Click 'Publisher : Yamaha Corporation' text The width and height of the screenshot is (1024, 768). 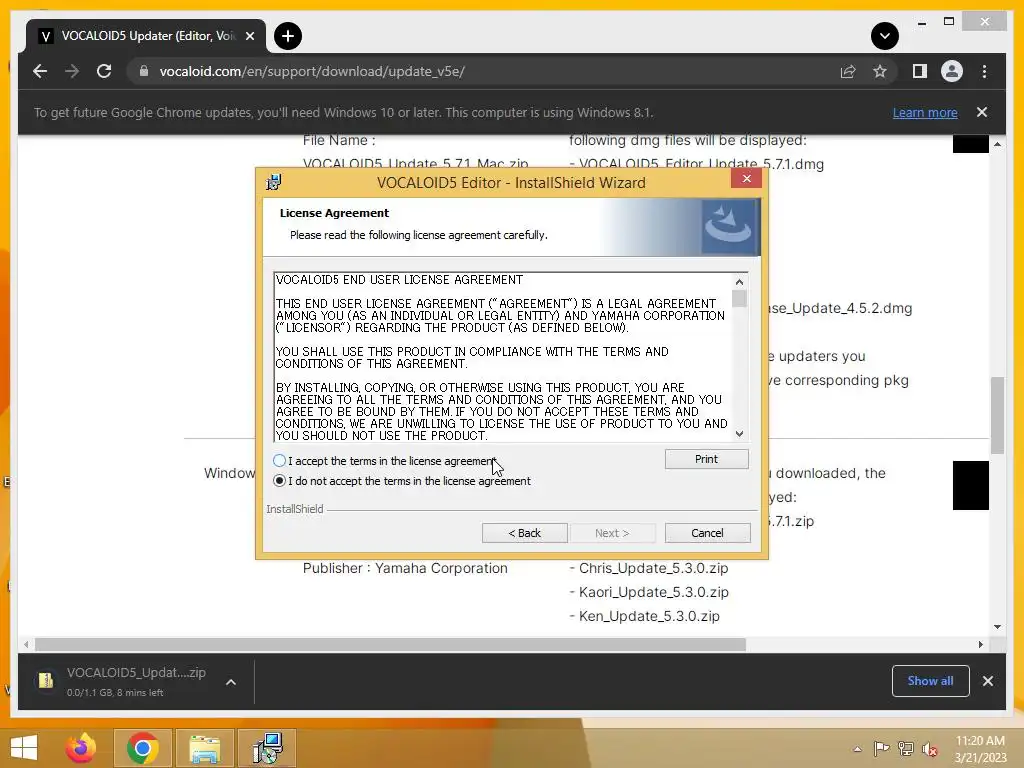point(405,568)
